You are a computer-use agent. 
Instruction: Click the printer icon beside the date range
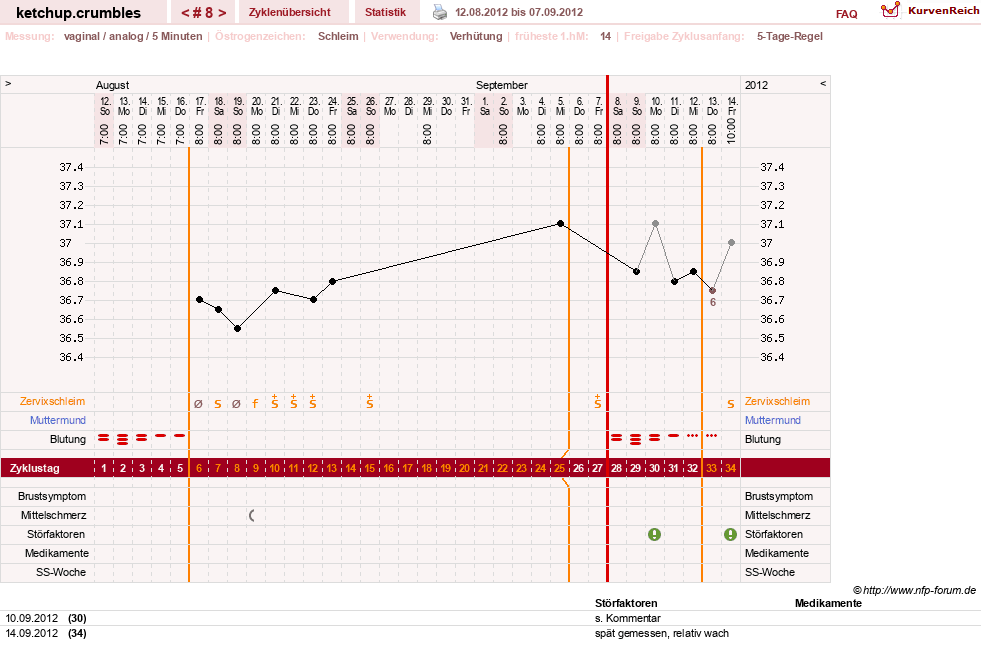coord(440,12)
